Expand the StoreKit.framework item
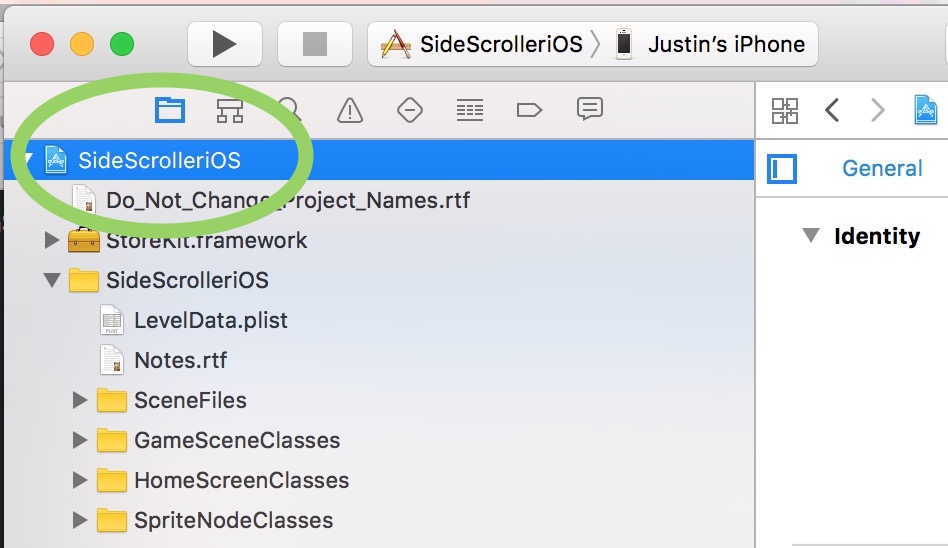948x548 pixels. pos(52,240)
